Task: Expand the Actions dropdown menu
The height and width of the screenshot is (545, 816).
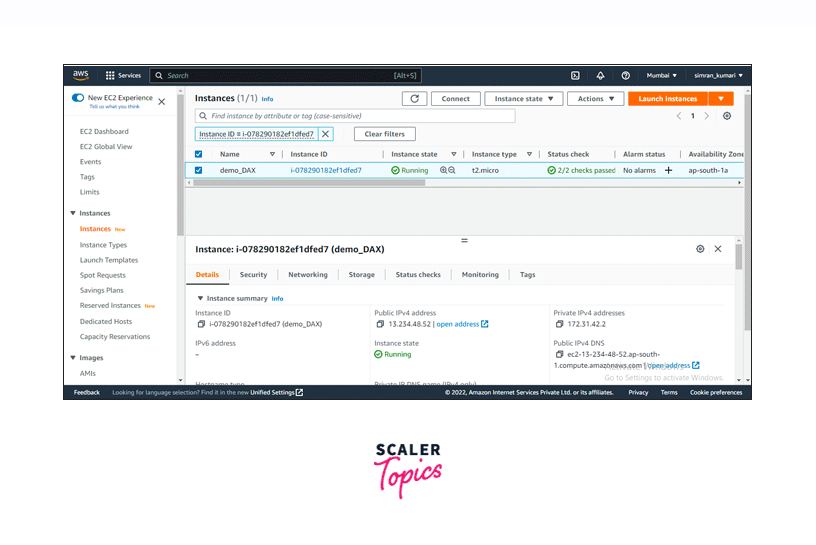Action: pyautogui.click(x=595, y=99)
